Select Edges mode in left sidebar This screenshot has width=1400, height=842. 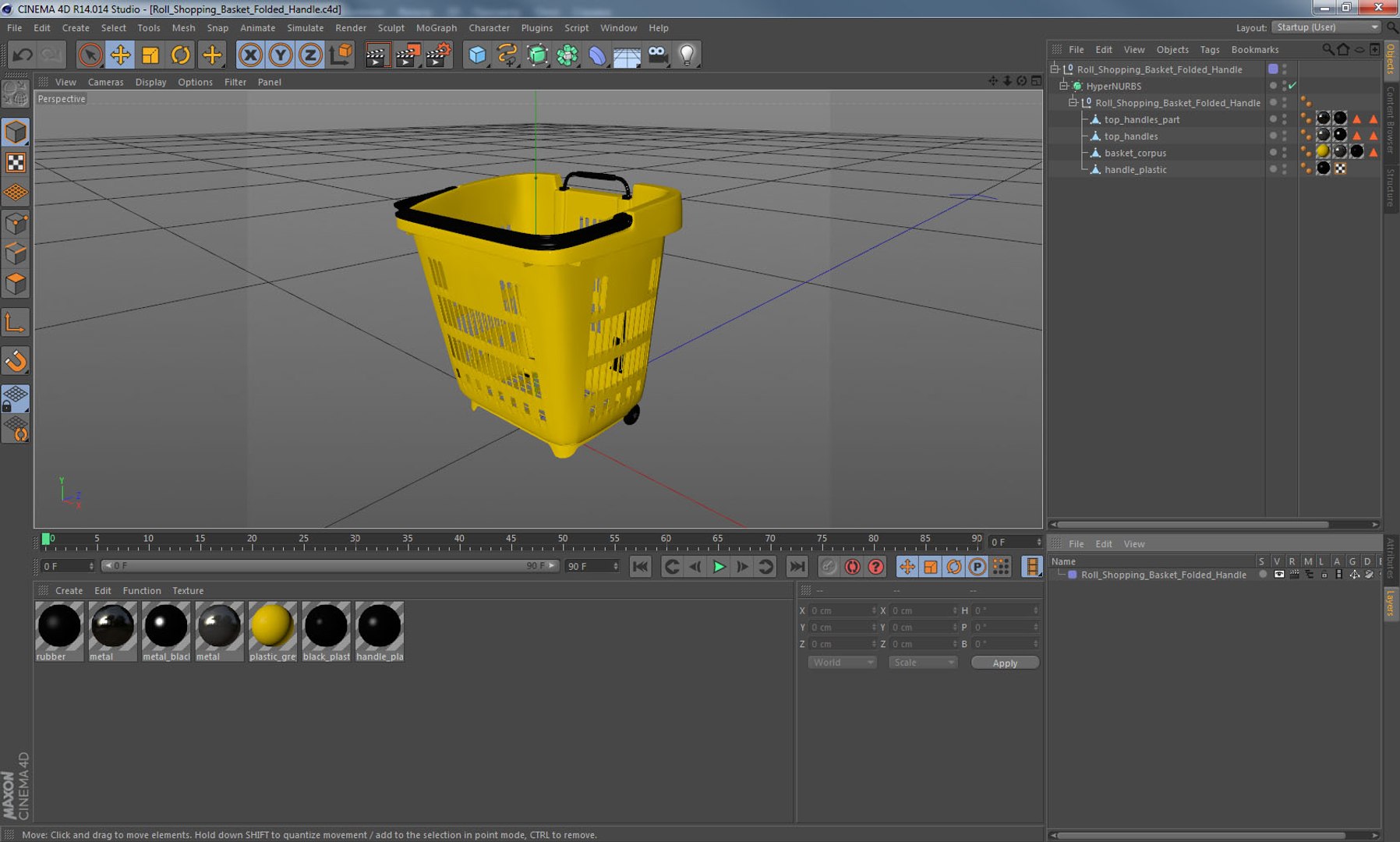pos(16,253)
